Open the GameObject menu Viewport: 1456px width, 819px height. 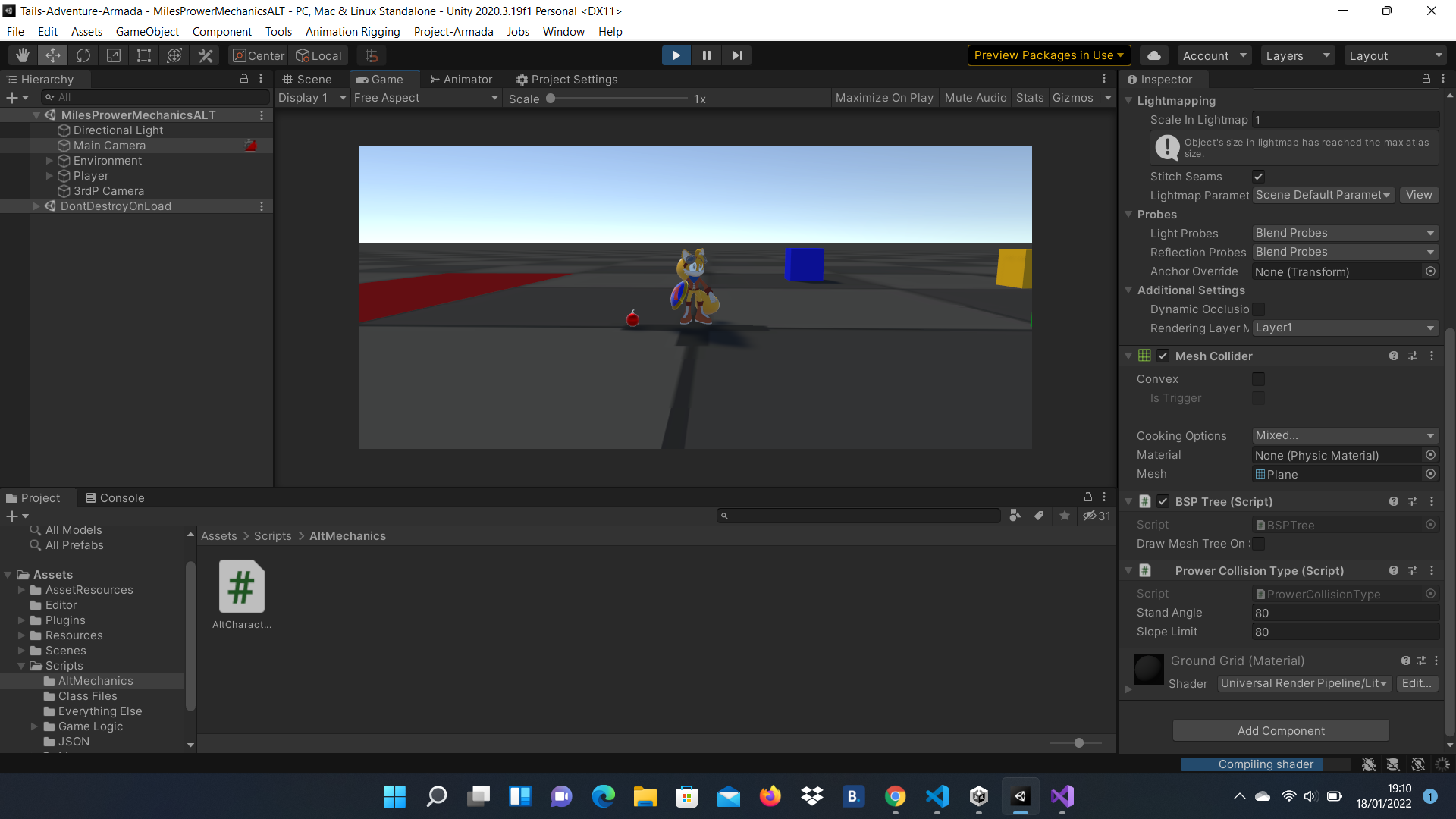(x=147, y=32)
